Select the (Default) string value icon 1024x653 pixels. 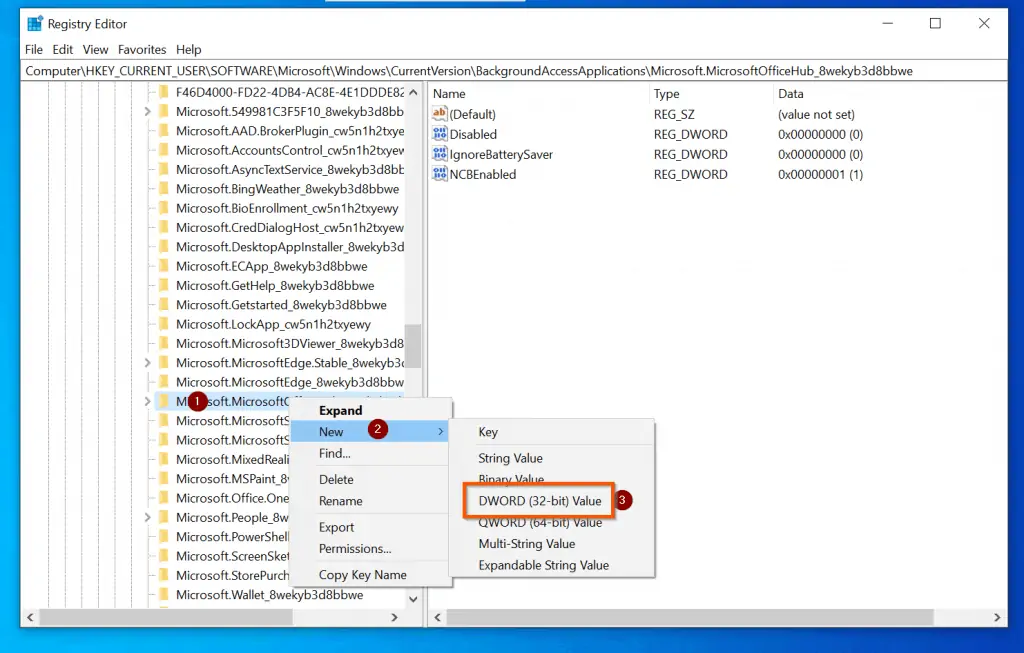[439, 114]
